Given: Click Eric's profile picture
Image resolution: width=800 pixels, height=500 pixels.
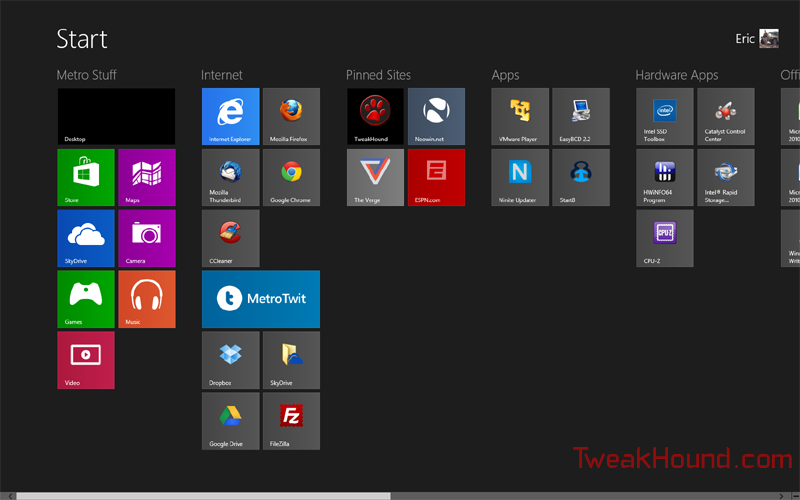Looking at the screenshot, I should [769, 38].
